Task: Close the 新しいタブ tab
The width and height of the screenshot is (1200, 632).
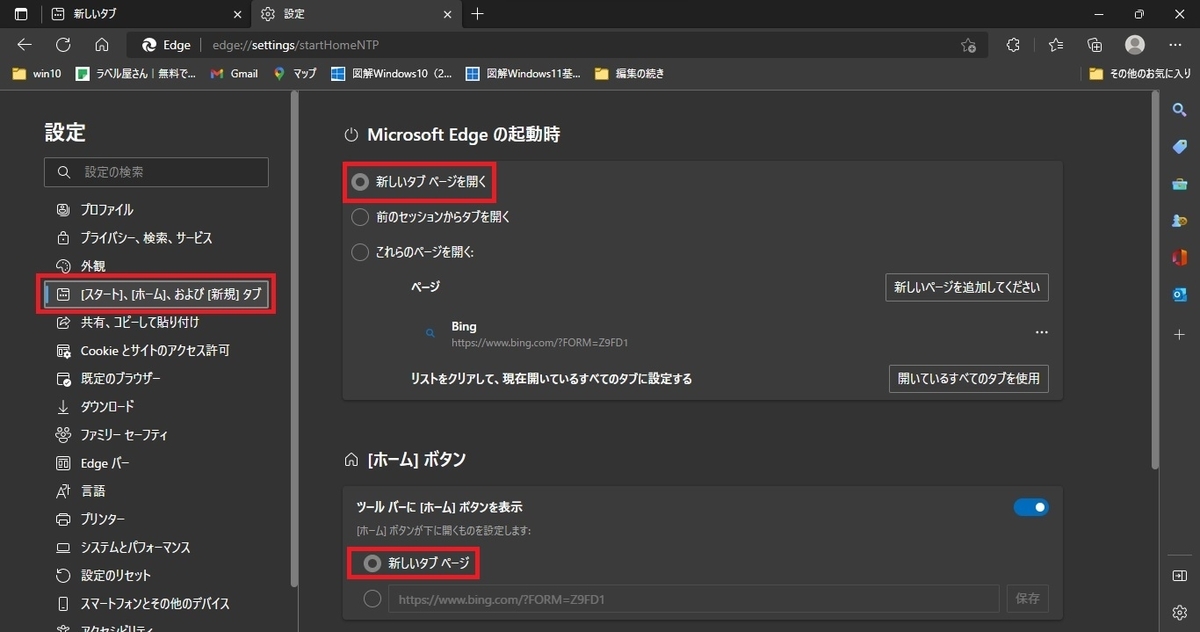Action: point(237,14)
